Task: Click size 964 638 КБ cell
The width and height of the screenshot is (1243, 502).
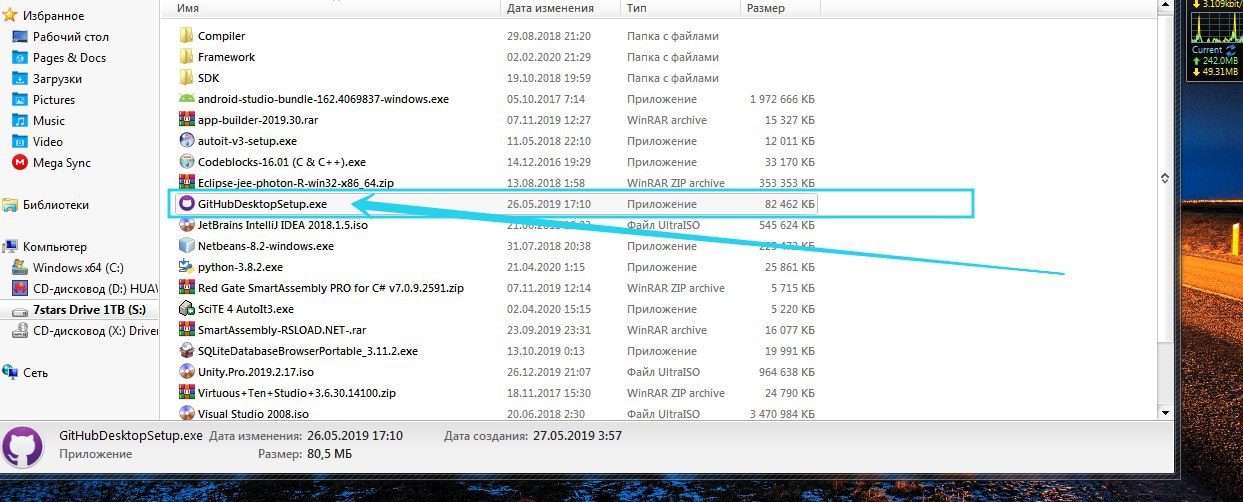Action: 788,372
